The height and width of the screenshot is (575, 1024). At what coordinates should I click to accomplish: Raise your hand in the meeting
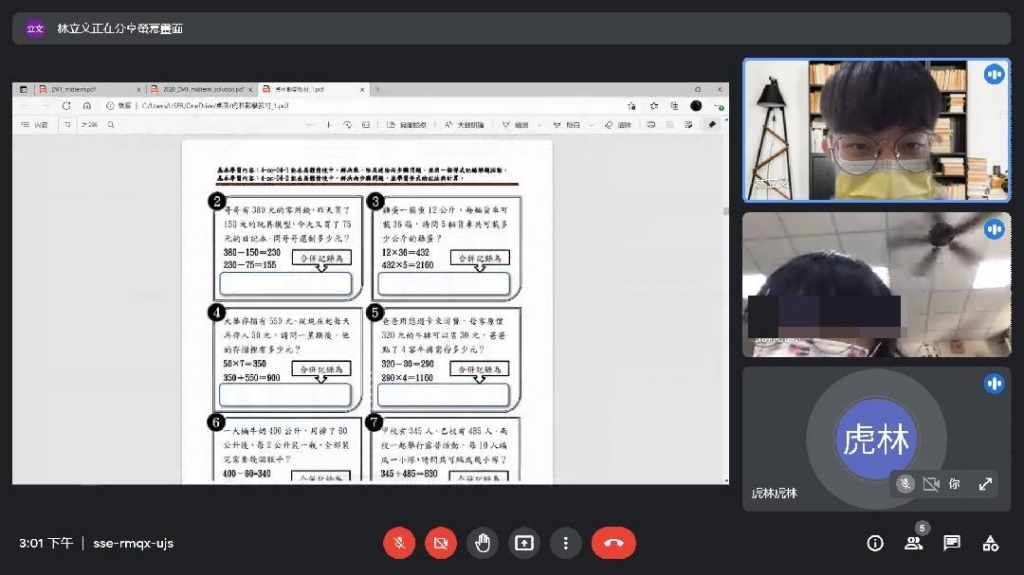point(482,543)
